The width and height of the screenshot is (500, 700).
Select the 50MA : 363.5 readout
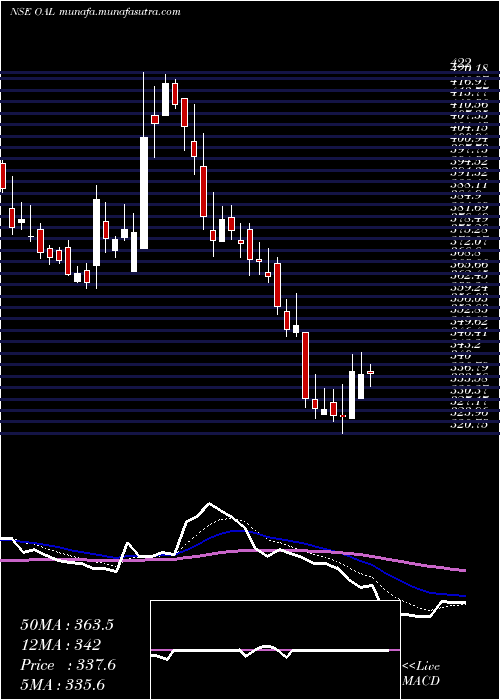coord(67,625)
